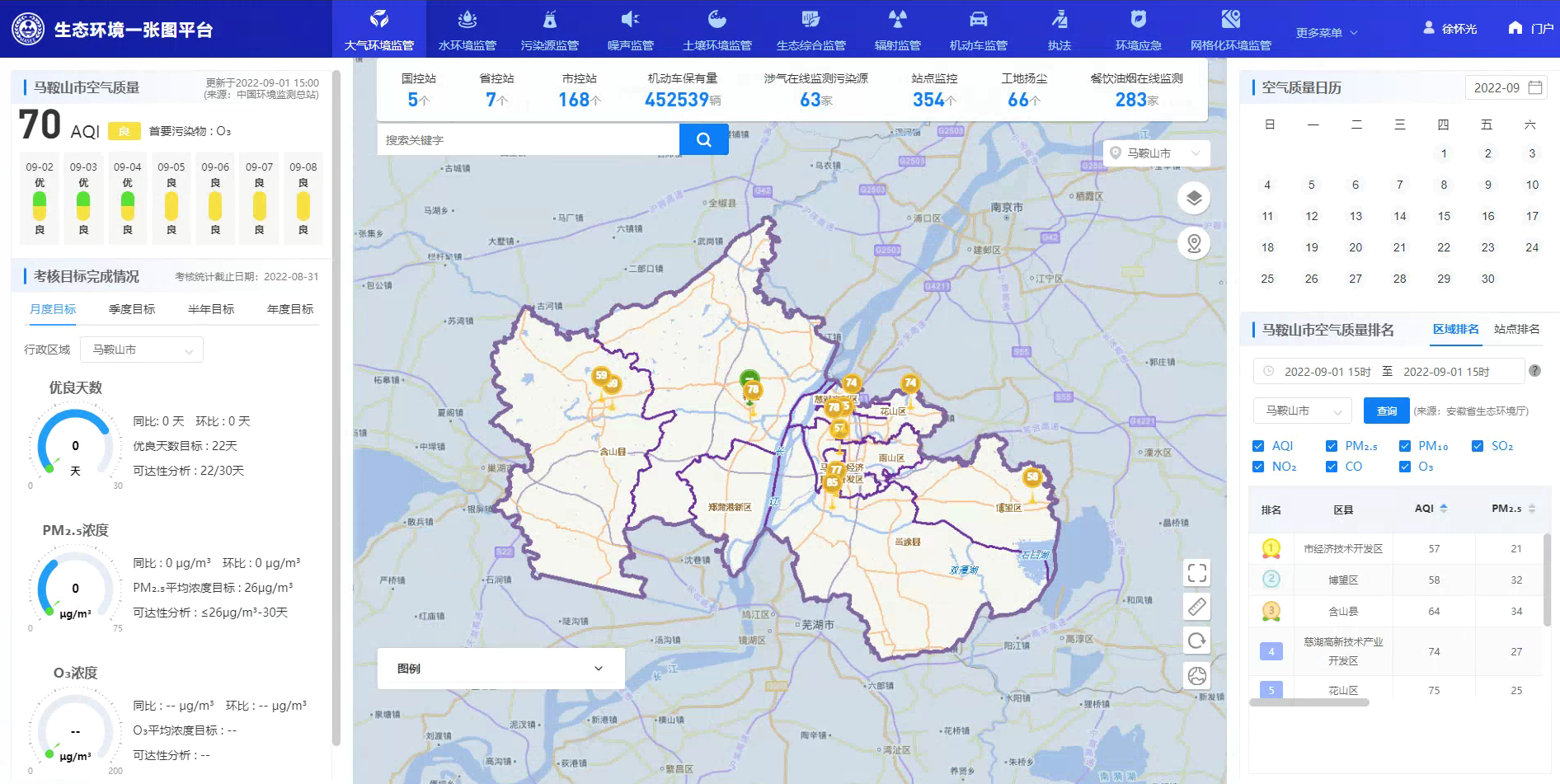Open the 行政区域 马鞍山市 dropdown
The width and height of the screenshot is (1560, 784).
(142, 350)
